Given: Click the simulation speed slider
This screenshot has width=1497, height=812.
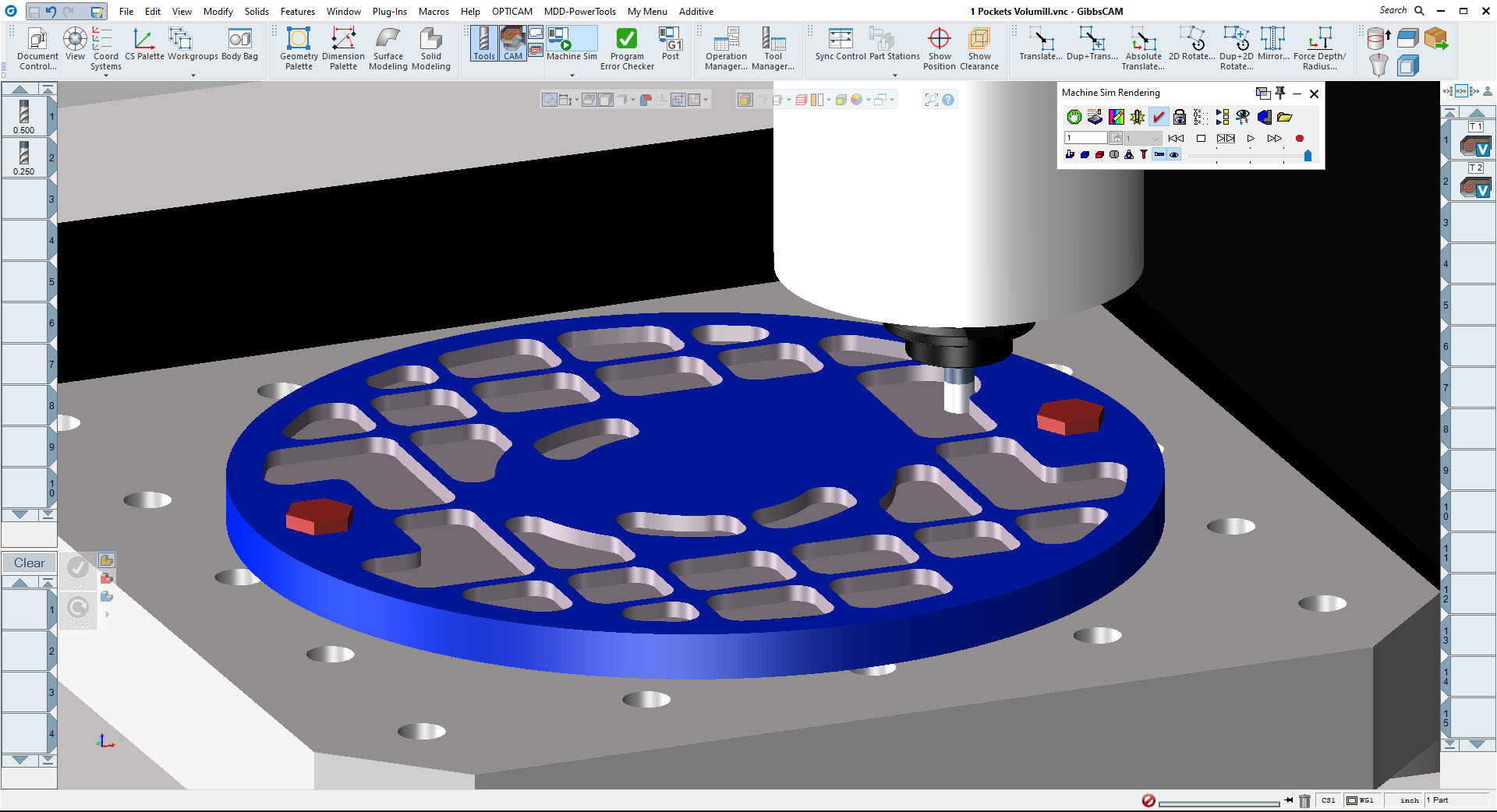Looking at the screenshot, I should [1247, 156].
